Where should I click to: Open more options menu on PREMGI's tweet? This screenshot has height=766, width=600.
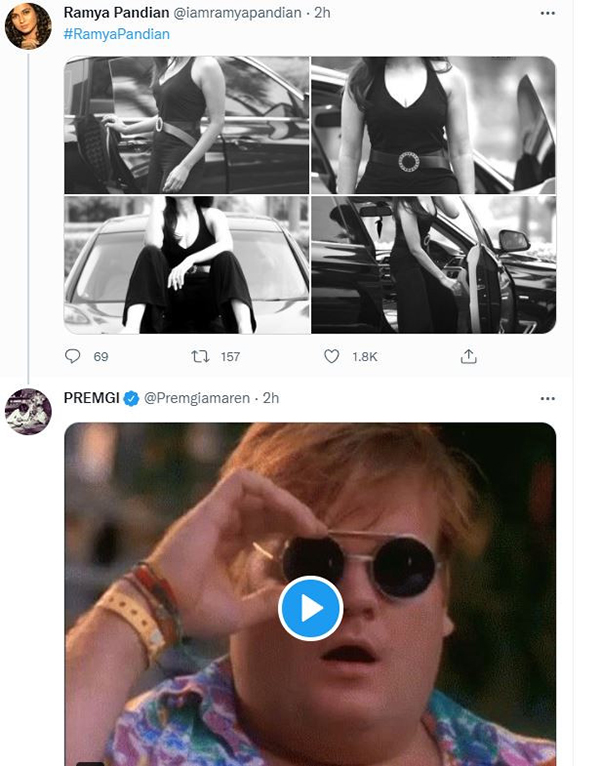[x=547, y=398]
